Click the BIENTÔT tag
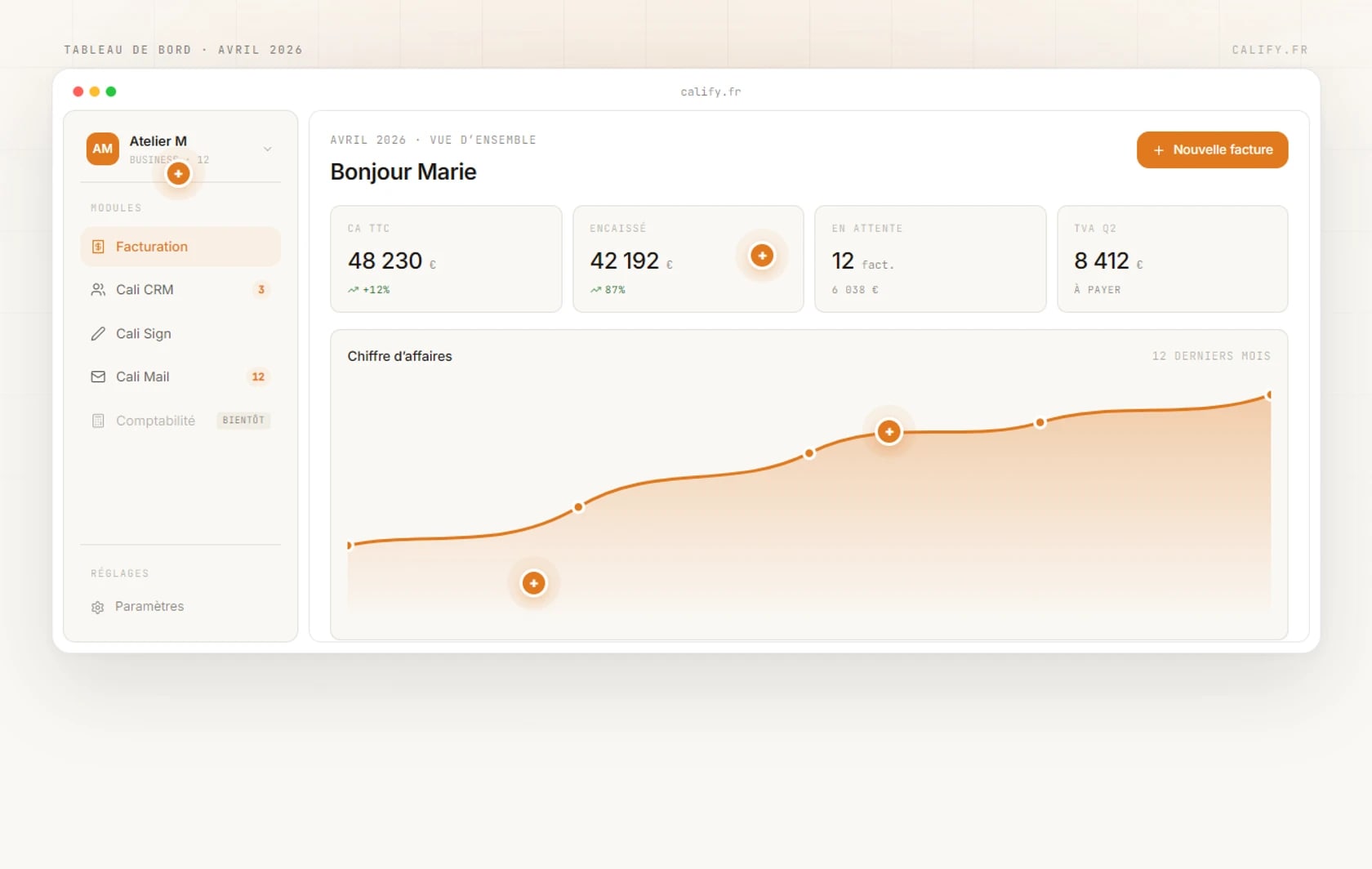 243,421
